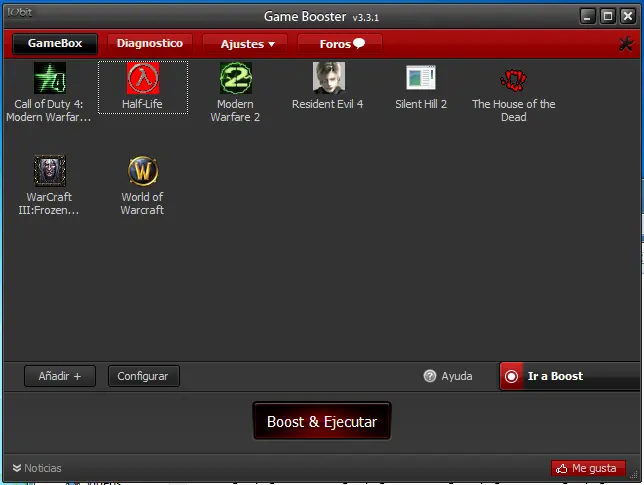
Task: Select the Resident Evil 4 game icon
Action: pos(329,78)
